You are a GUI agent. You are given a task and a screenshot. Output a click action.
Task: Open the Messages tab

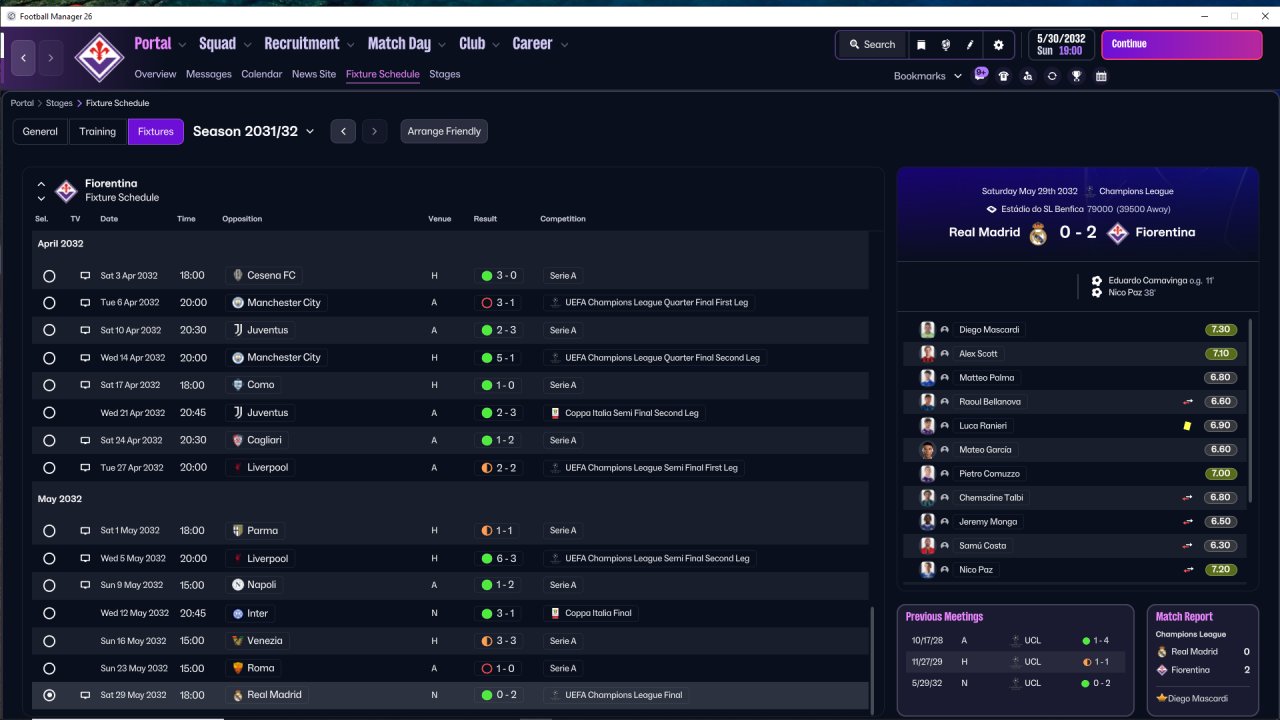tap(209, 74)
